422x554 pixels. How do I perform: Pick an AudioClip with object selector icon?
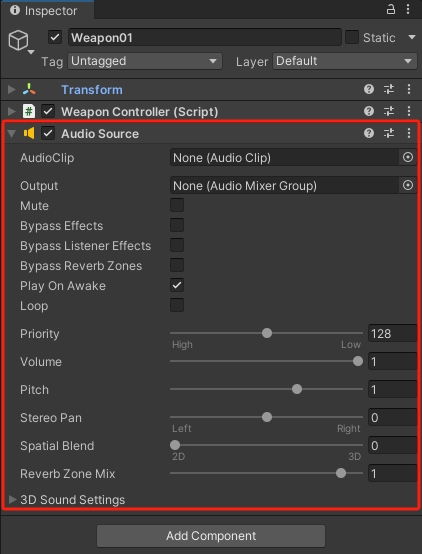(408, 157)
